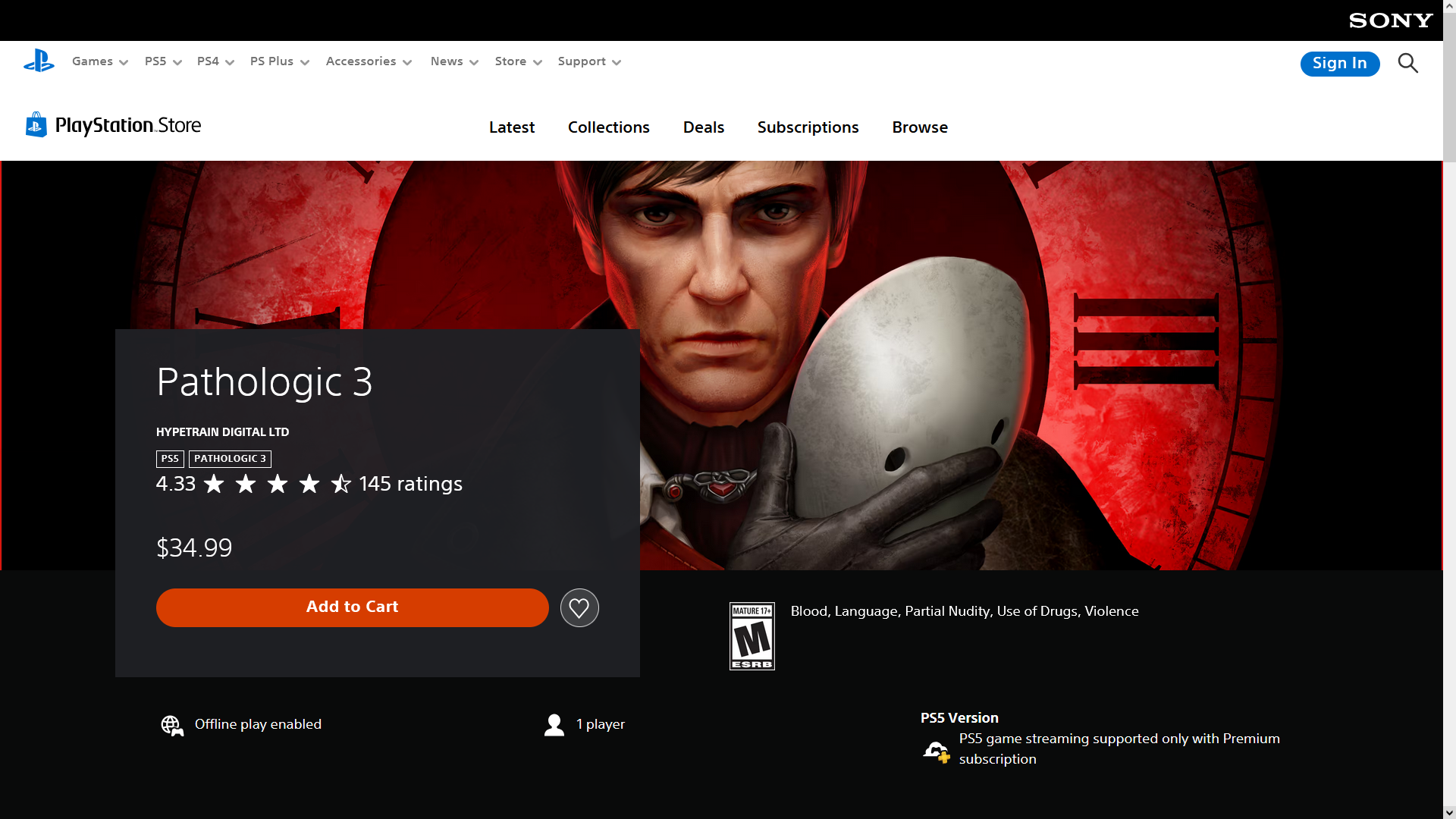Viewport: 1456px width, 819px height.
Task: Open search with magnifying glass icon
Action: [x=1407, y=63]
